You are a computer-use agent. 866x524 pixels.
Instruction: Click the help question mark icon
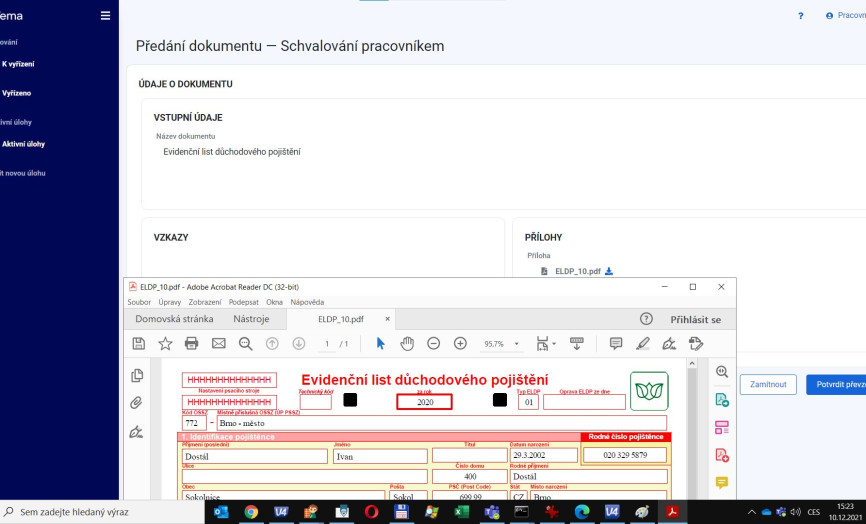(x=800, y=16)
